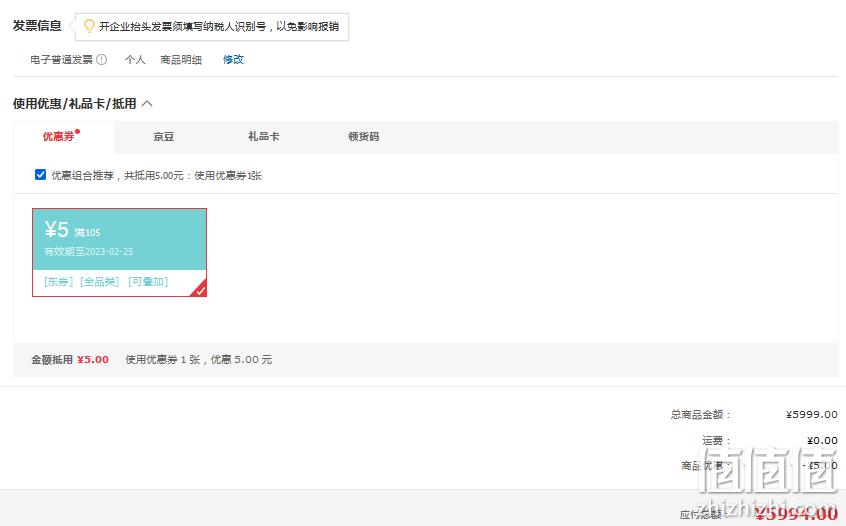The image size is (846, 526).
Task: Click the 电子普通发票 text
Action: [62, 59]
